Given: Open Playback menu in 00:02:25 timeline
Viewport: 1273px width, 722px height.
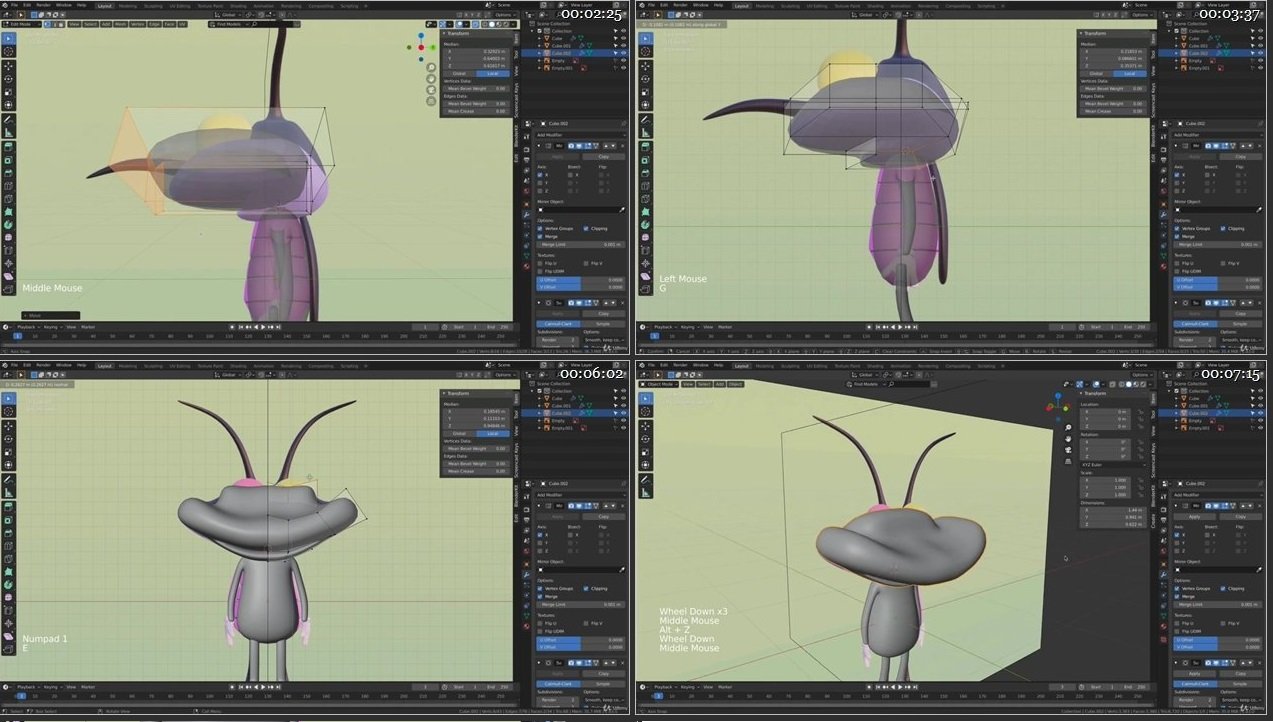Looking at the screenshot, I should click(26, 327).
